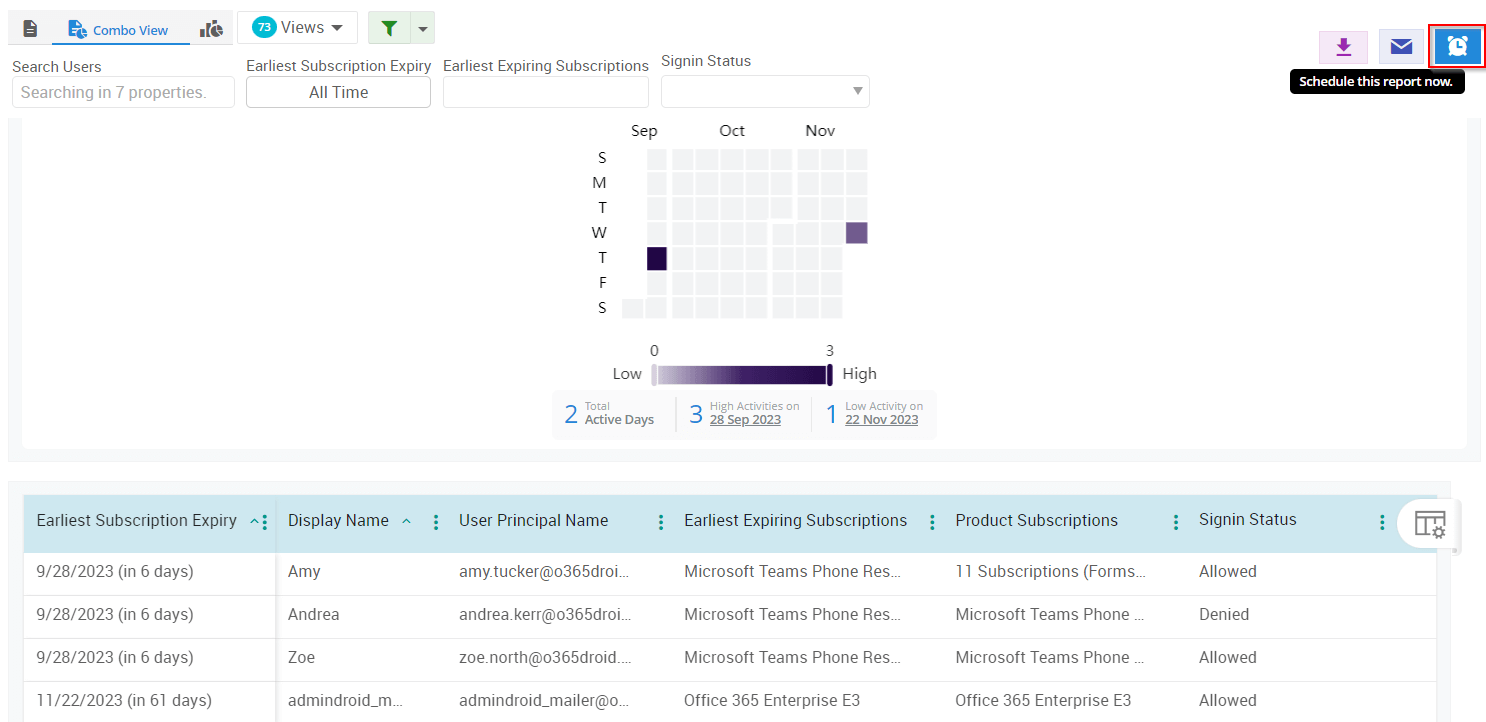Open the table column settings icon
1486x722 pixels.
pos(1430,524)
